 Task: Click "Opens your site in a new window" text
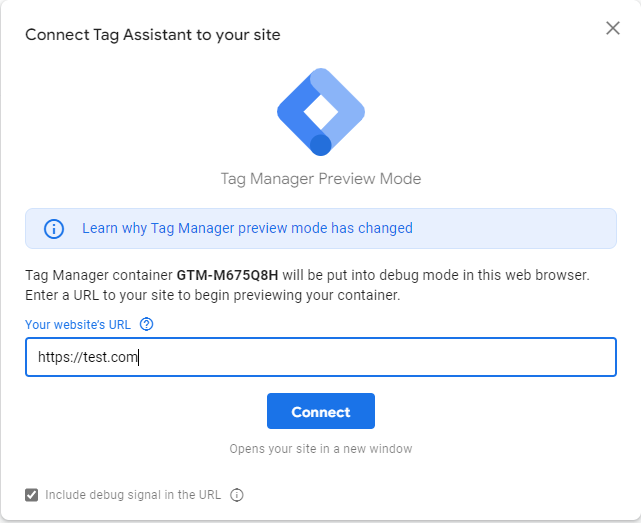(x=320, y=449)
